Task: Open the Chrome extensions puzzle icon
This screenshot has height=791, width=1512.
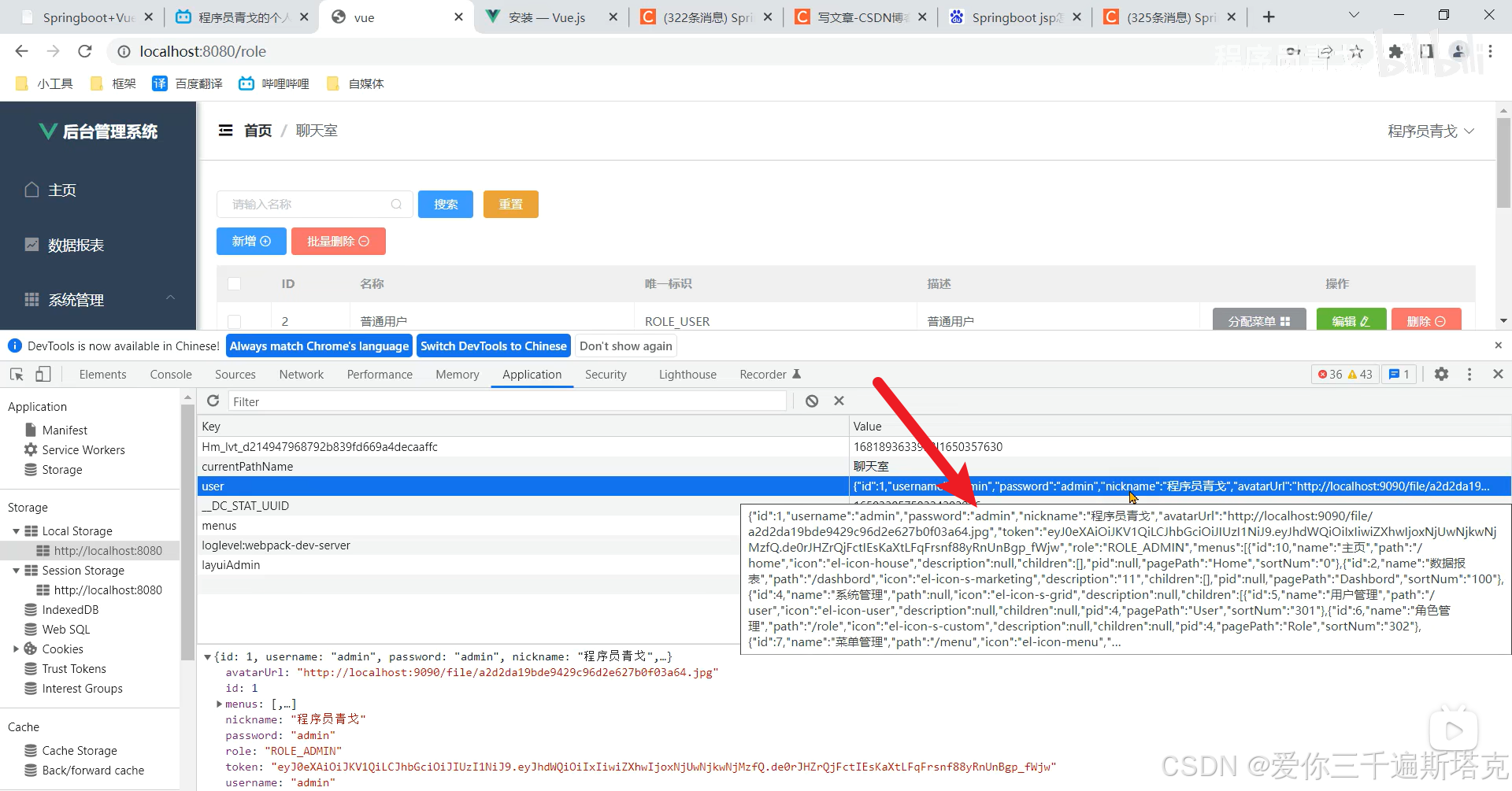Action: click(1396, 51)
